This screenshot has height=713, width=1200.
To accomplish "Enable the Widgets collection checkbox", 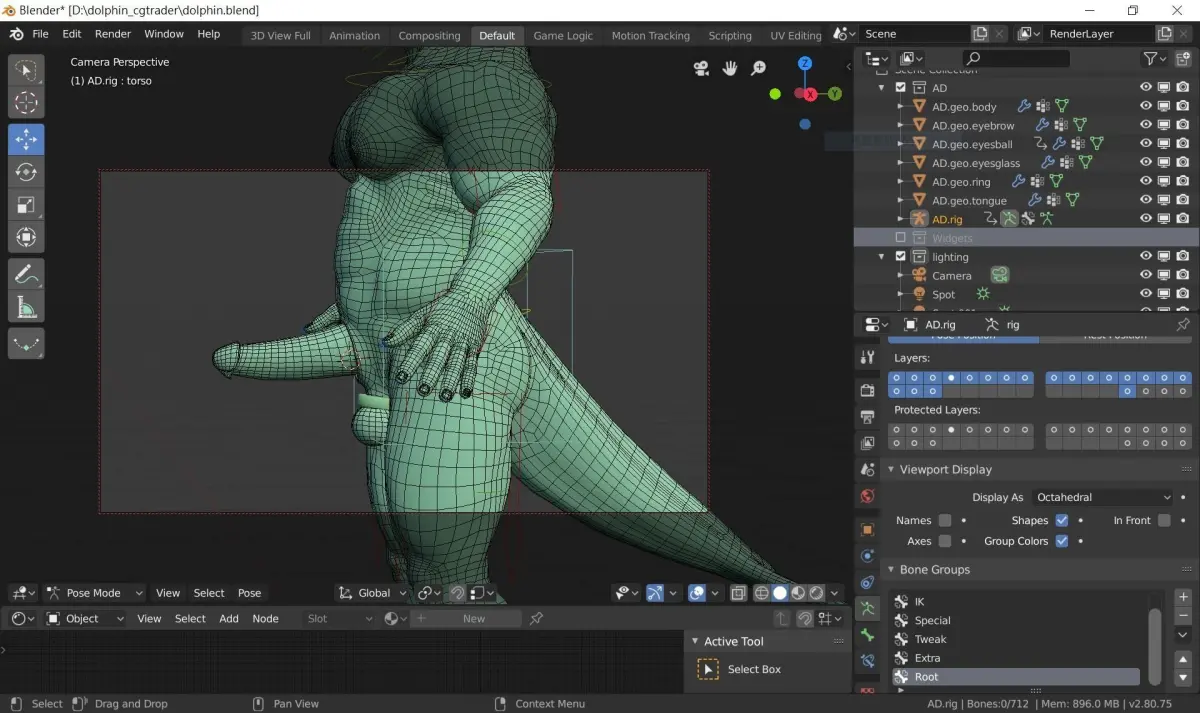I will point(901,238).
